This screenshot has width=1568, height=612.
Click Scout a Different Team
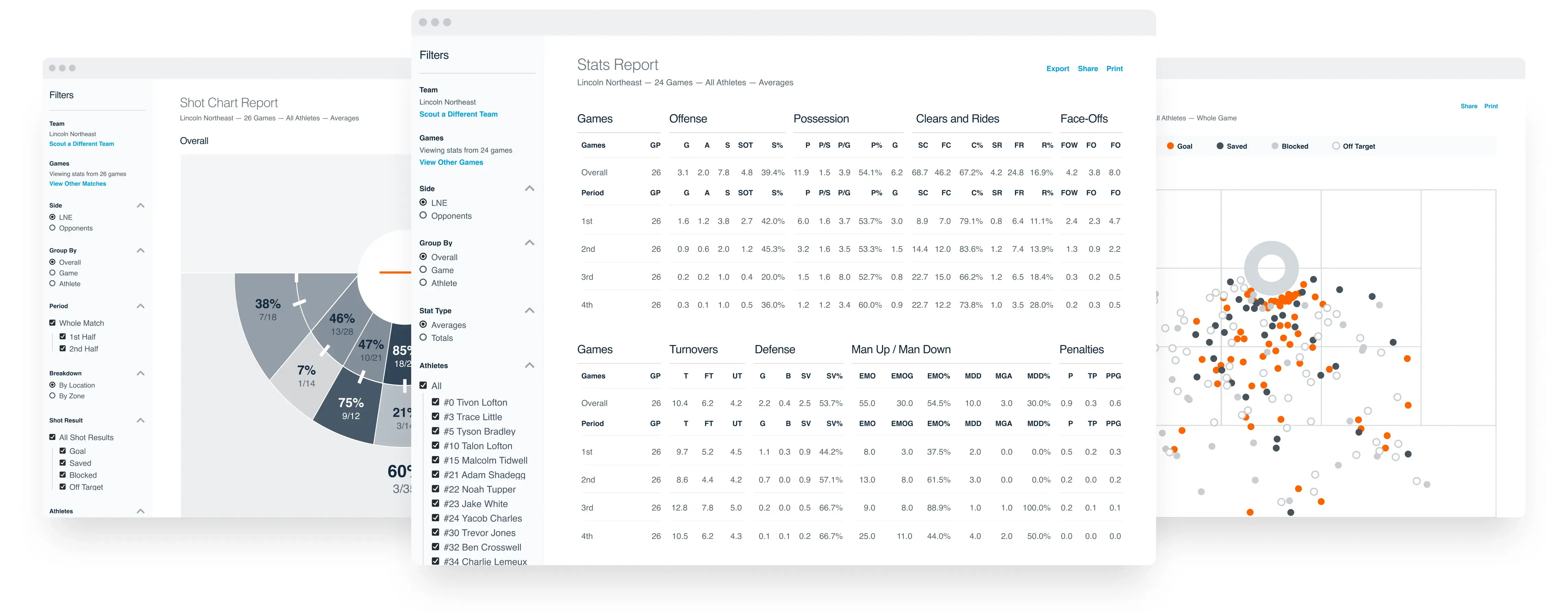pos(458,114)
